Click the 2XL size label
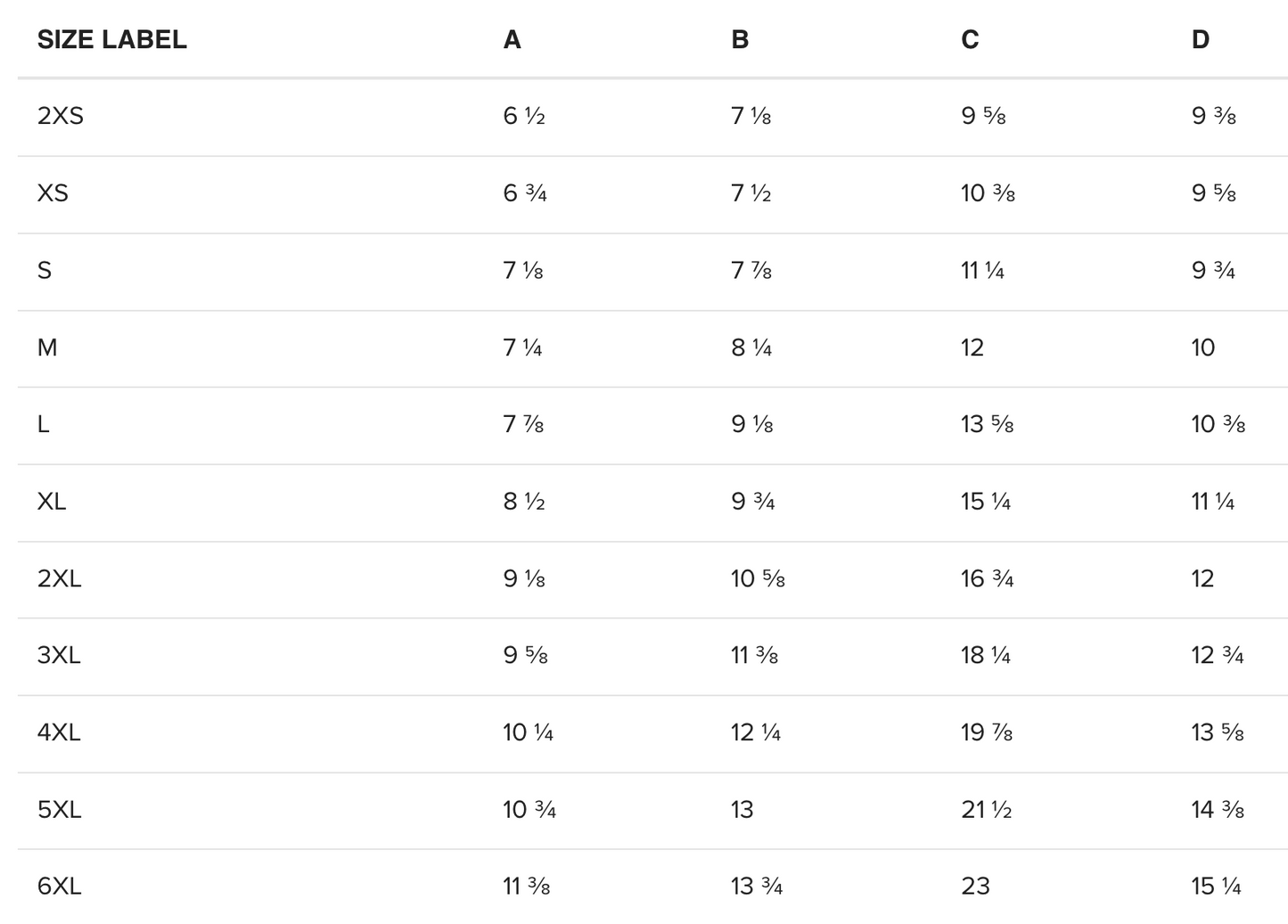The width and height of the screenshot is (1288, 924). tap(59, 578)
